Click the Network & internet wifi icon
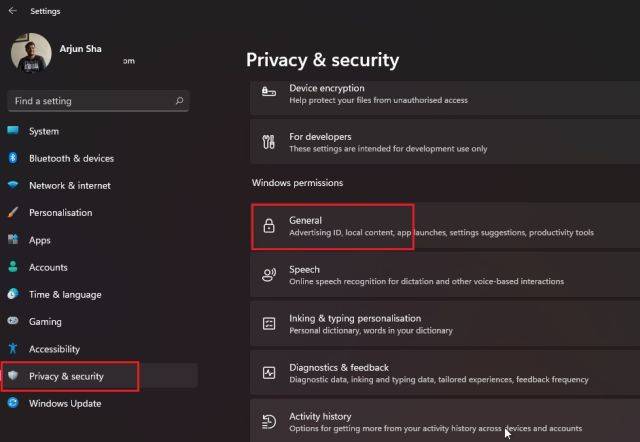The image size is (640, 442). tap(13, 185)
